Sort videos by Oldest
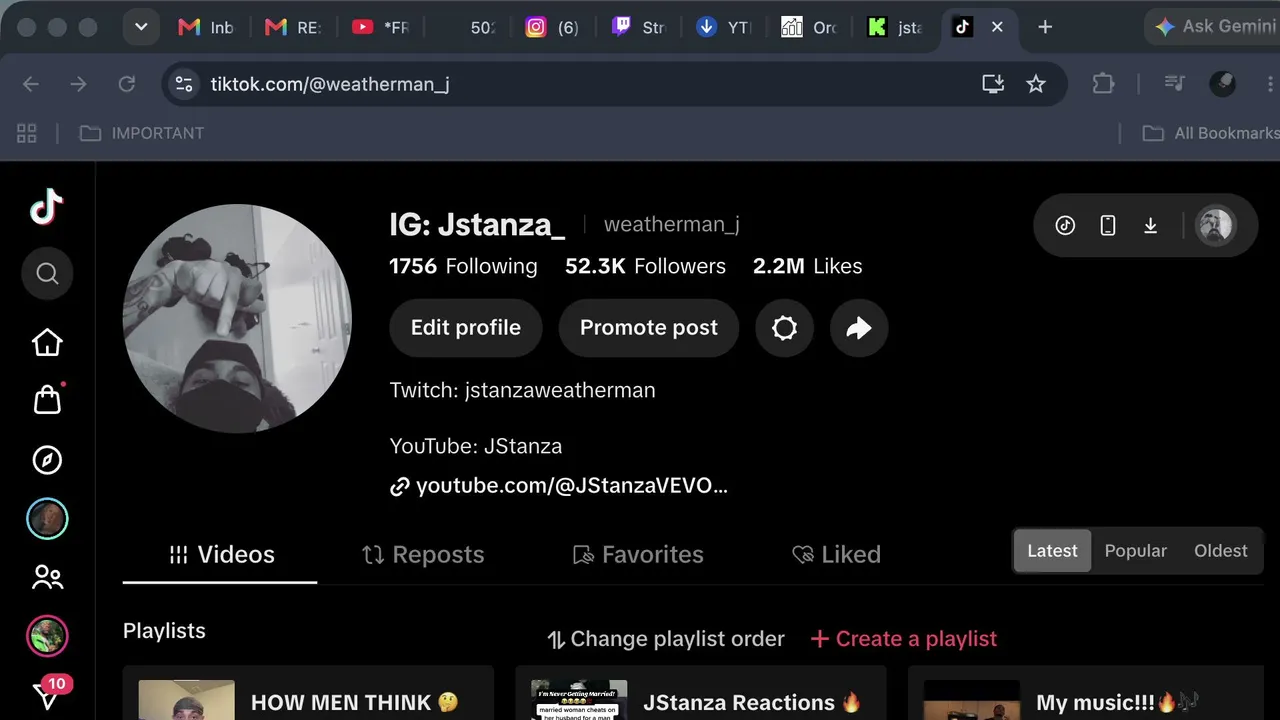1280x720 pixels. 1221,551
